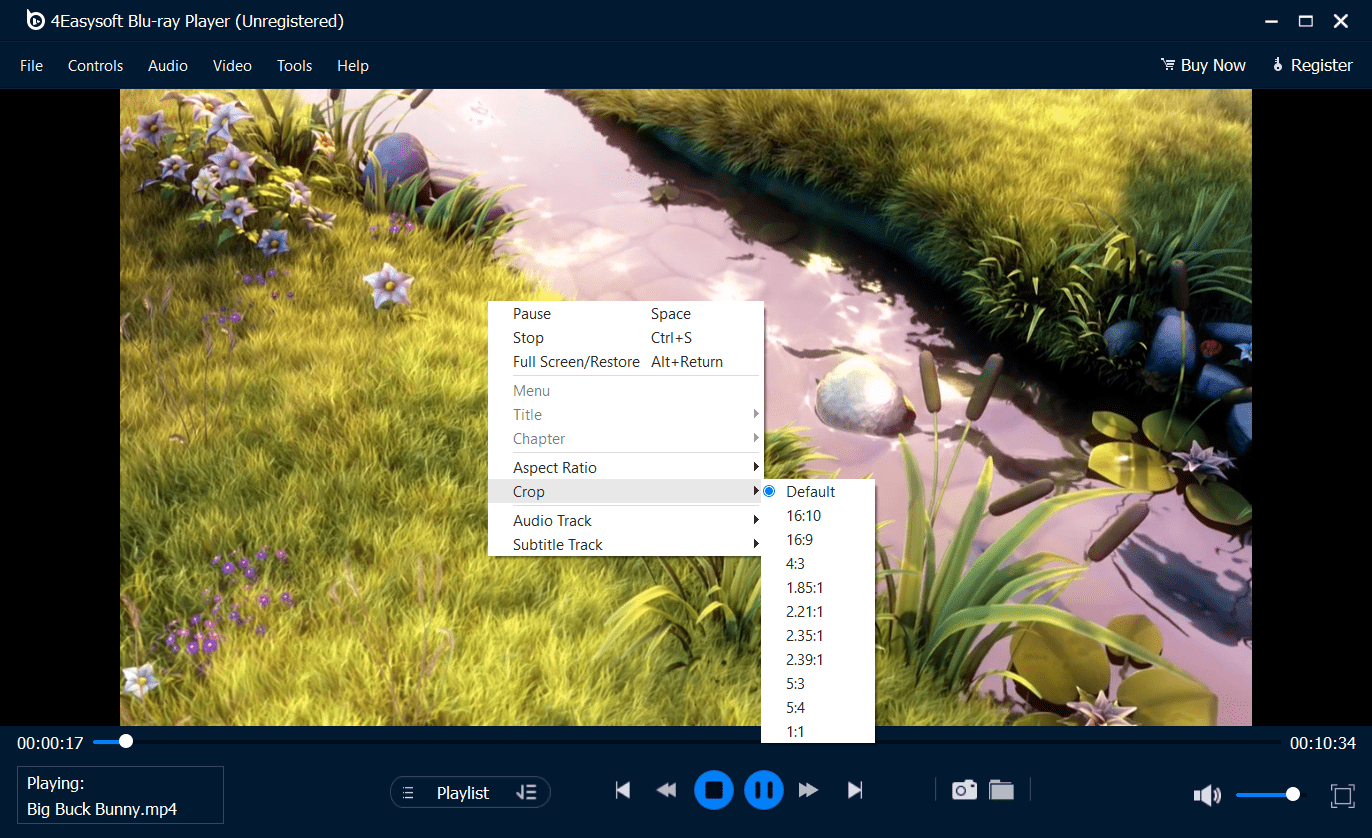Choose 1.85:1 crop ratio
The width and height of the screenshot is (1372, 838).
pyautogui.click(x=818, y=587)
